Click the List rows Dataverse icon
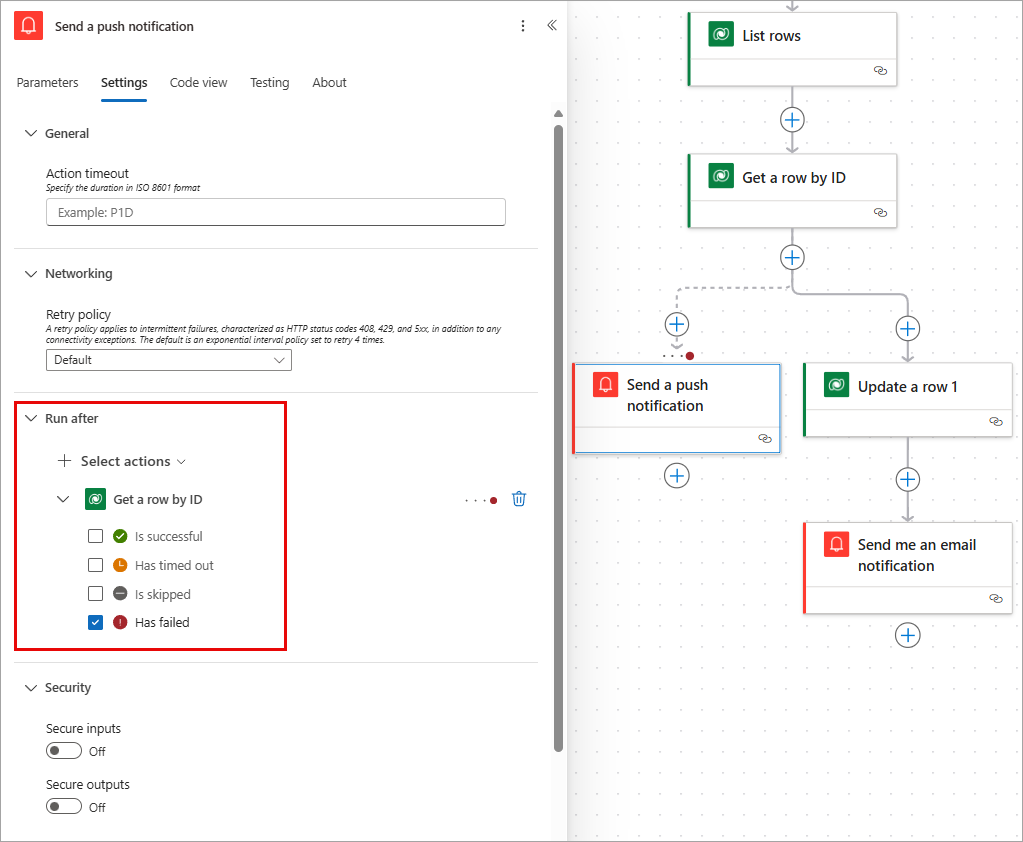This screenshot has width=1023, height=842. [721, 34]
